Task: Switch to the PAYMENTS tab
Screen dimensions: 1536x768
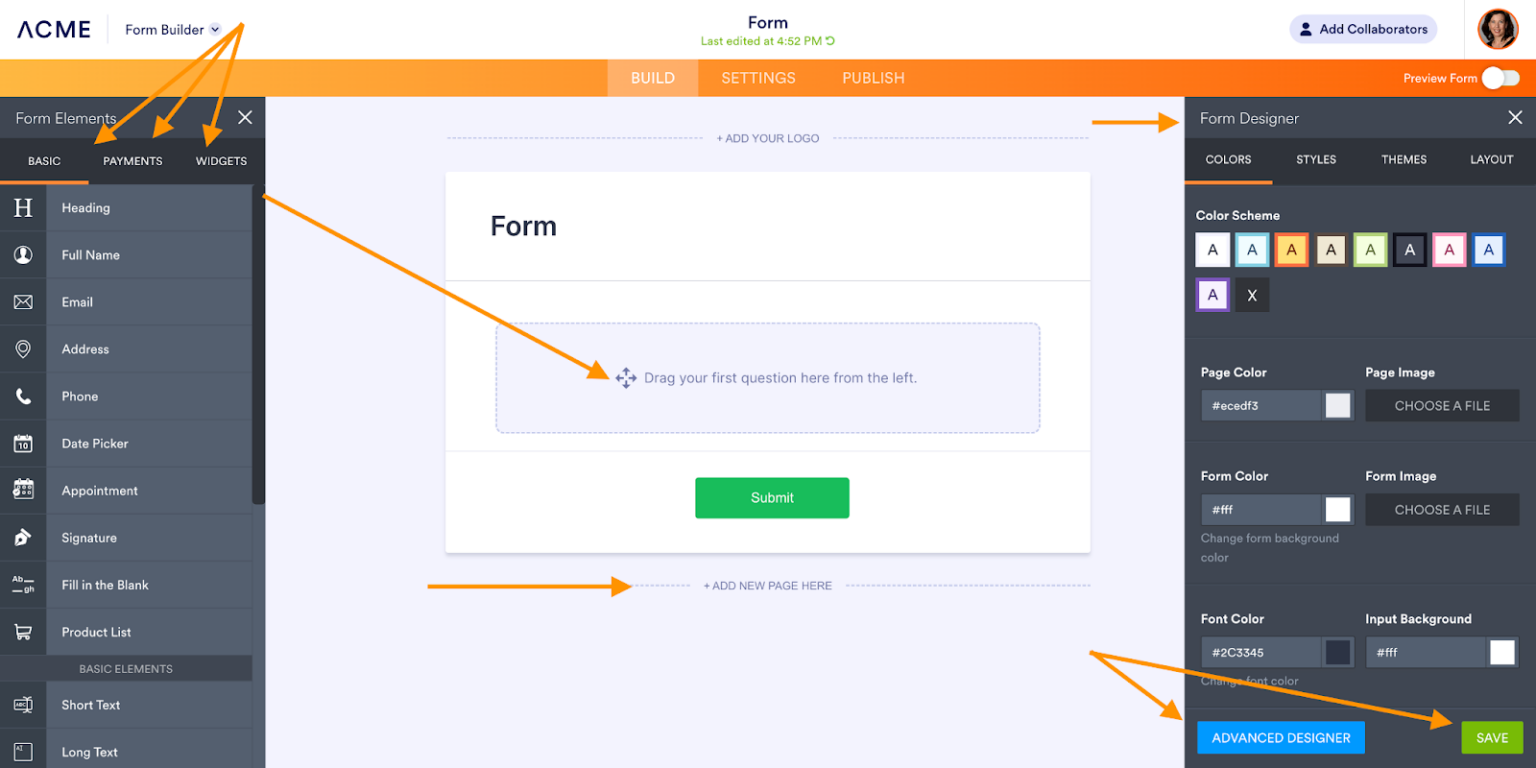Action: pyautogui.click(x=132, y=160)
